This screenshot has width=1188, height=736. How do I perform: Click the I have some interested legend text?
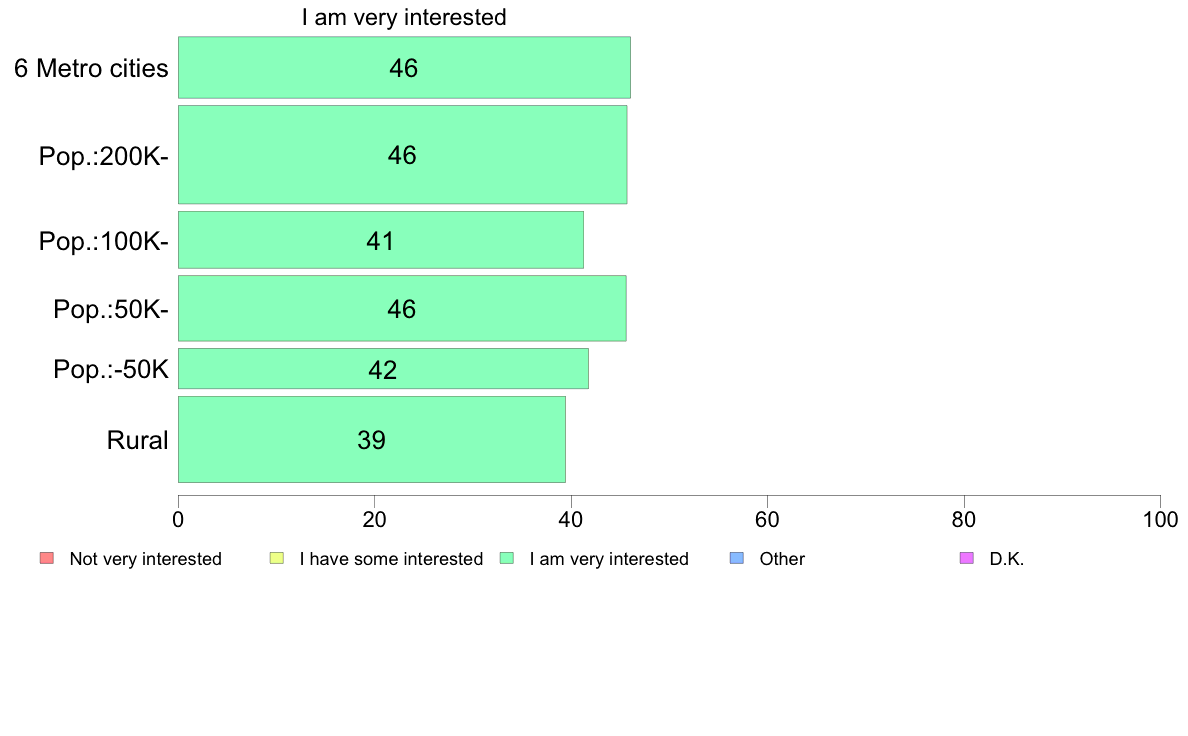(x=391, y=559)
